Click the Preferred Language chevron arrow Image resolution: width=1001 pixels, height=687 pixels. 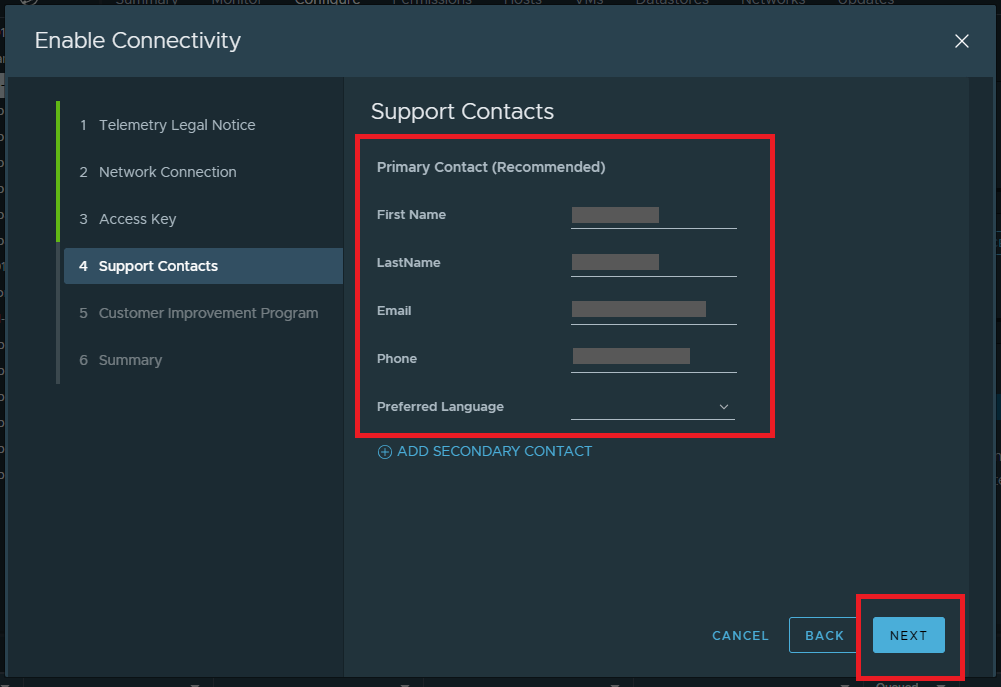click(724, 407)
